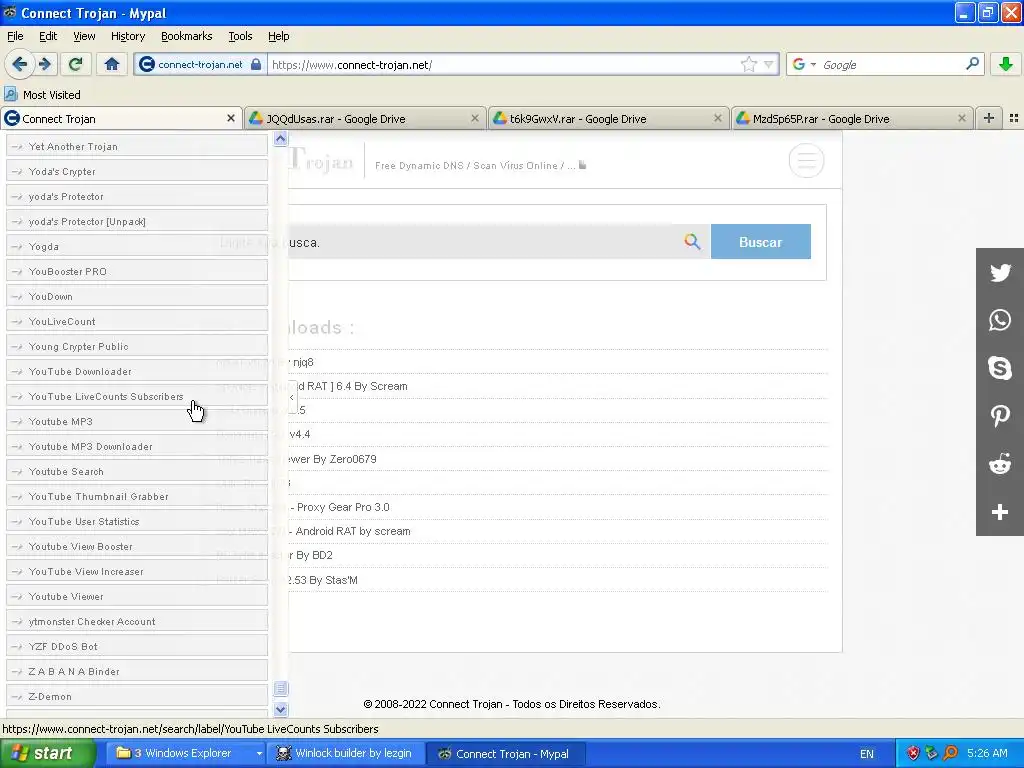Open the YouBooster PRO label

137,271
